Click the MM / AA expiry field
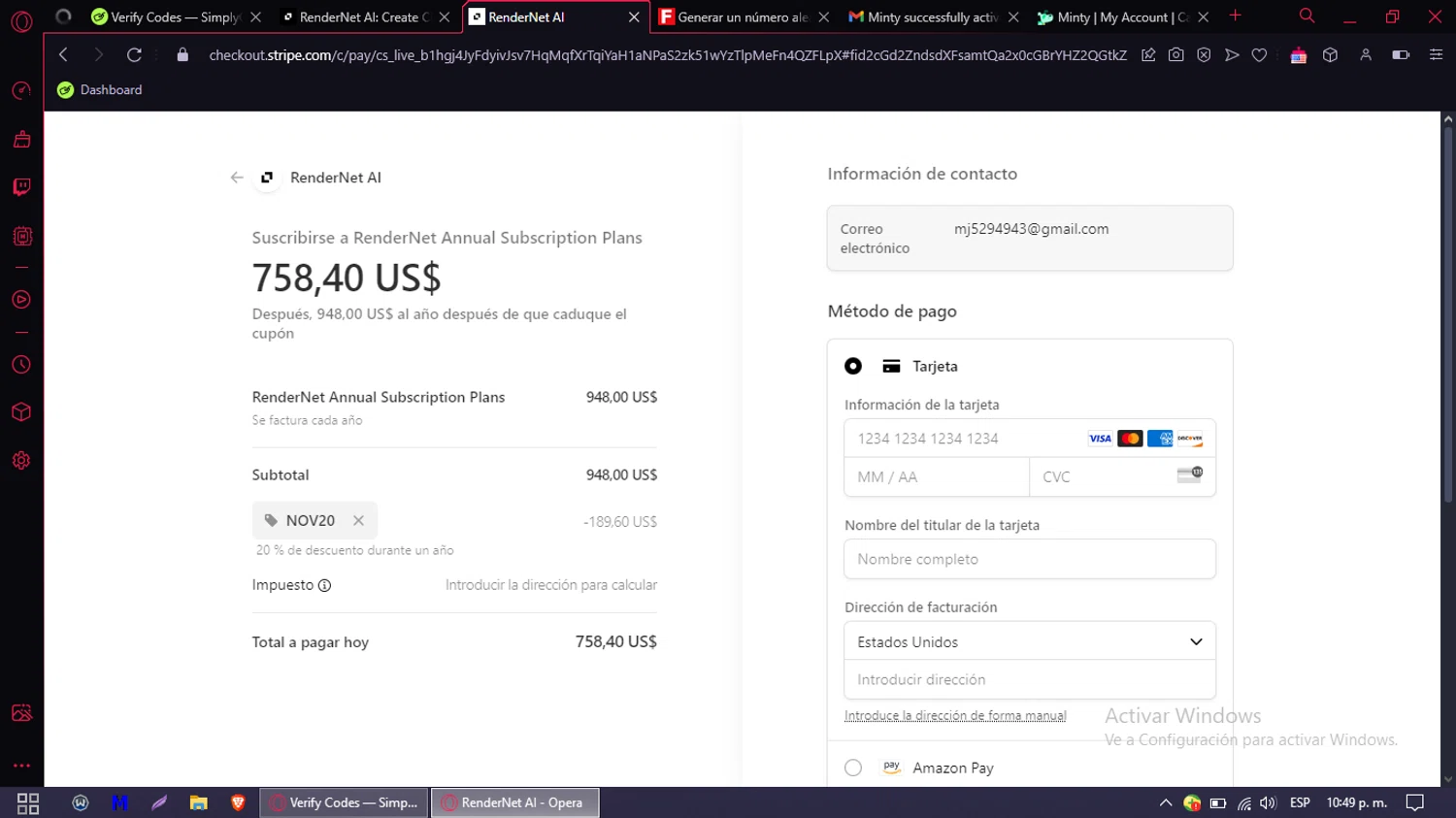 click(937, 477)
